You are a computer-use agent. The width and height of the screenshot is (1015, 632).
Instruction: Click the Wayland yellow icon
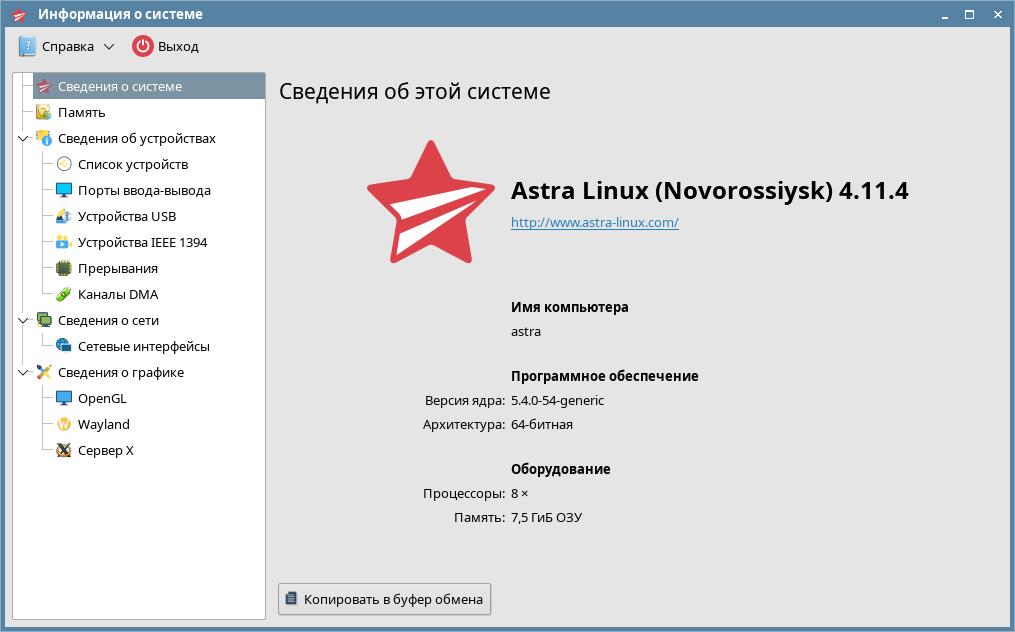(x=63, y=424)
